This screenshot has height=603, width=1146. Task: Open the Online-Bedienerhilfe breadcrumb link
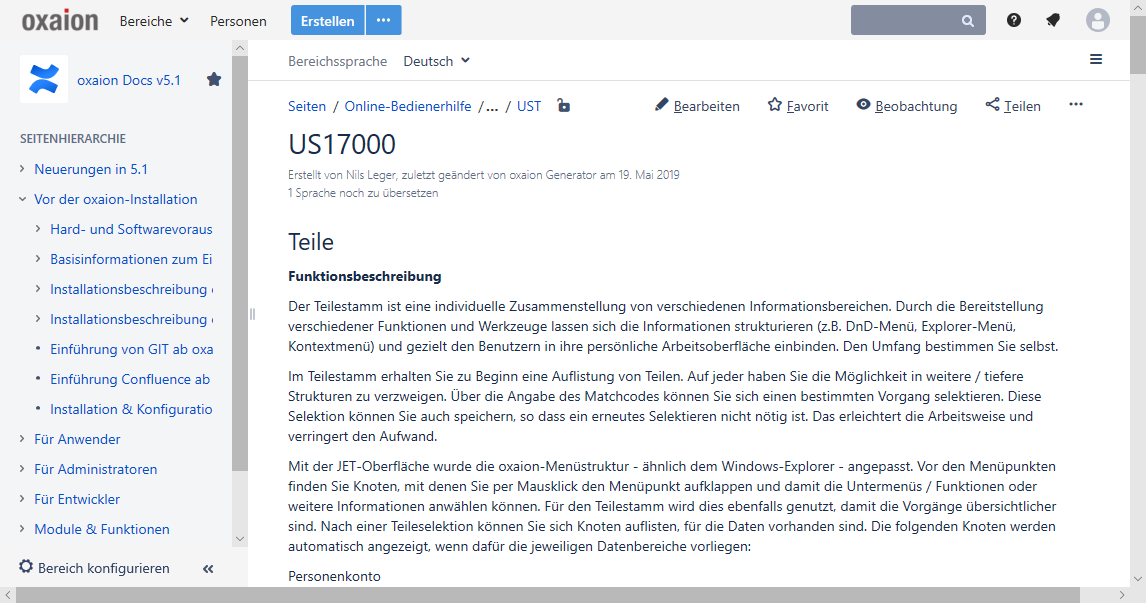click(x=408, y=106)
